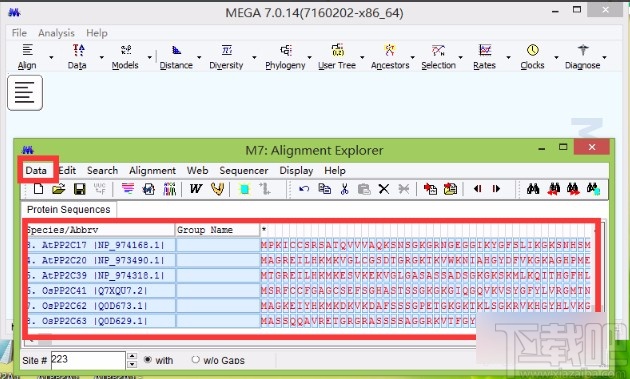Image resolution: width=630 pixels, height=379 pixels.
Task: Create a new alignment with blank page icon
Action: pos(39,188)
